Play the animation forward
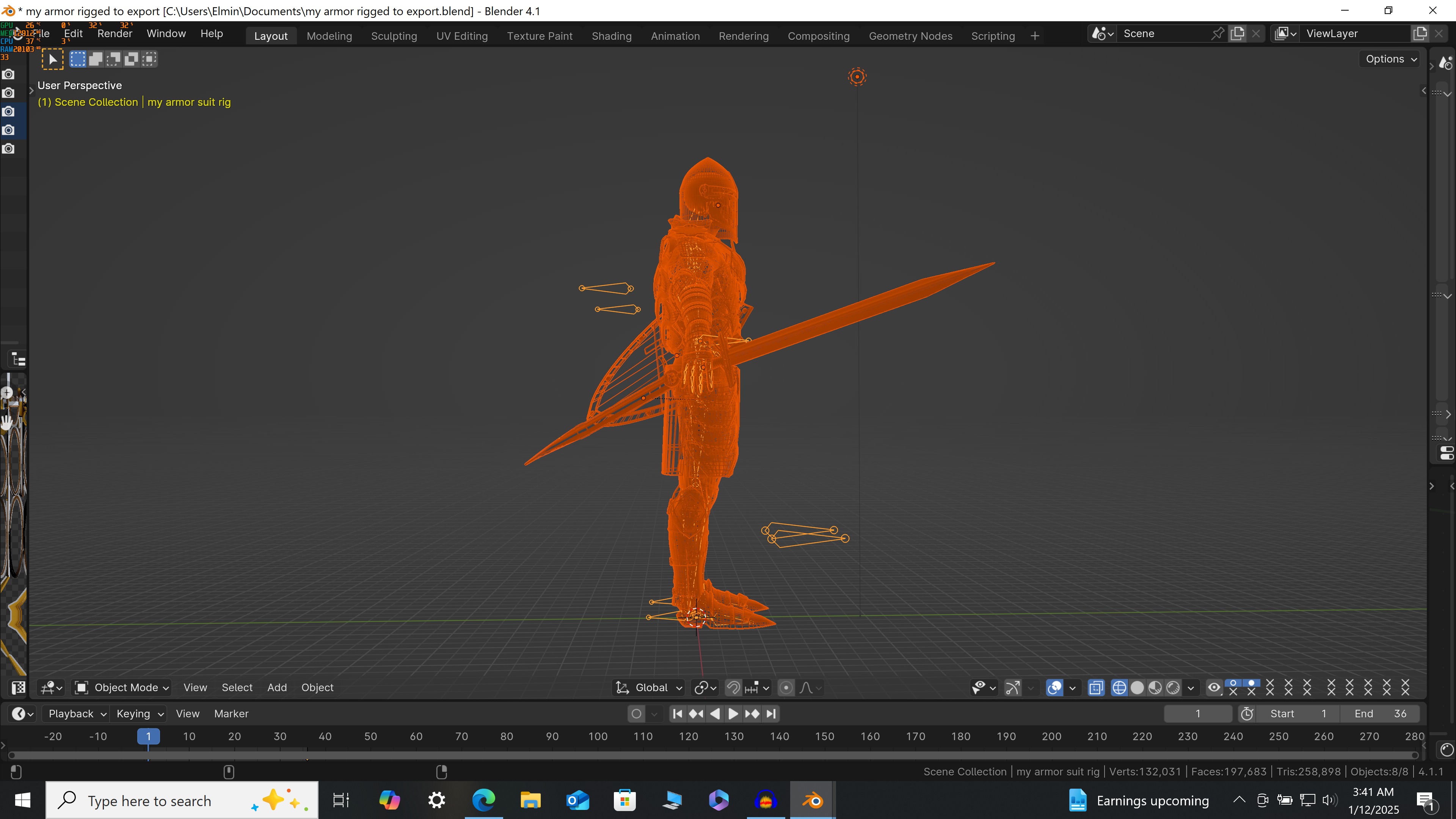1456x819 pixels. 733,714
